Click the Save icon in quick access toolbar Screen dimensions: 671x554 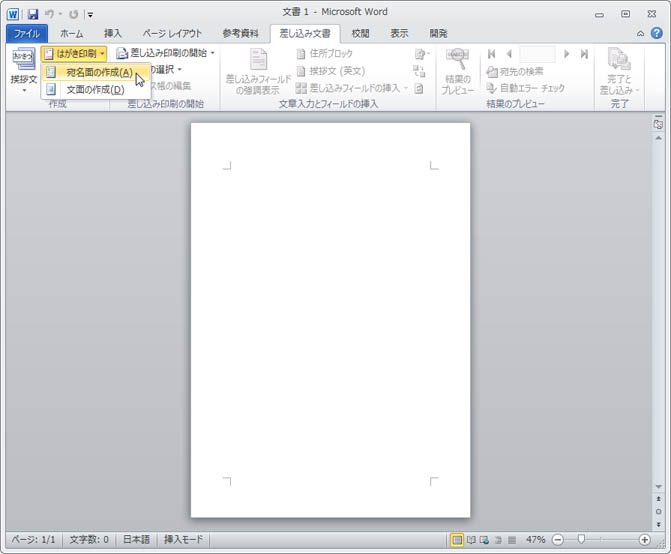(x=33, y=14)
